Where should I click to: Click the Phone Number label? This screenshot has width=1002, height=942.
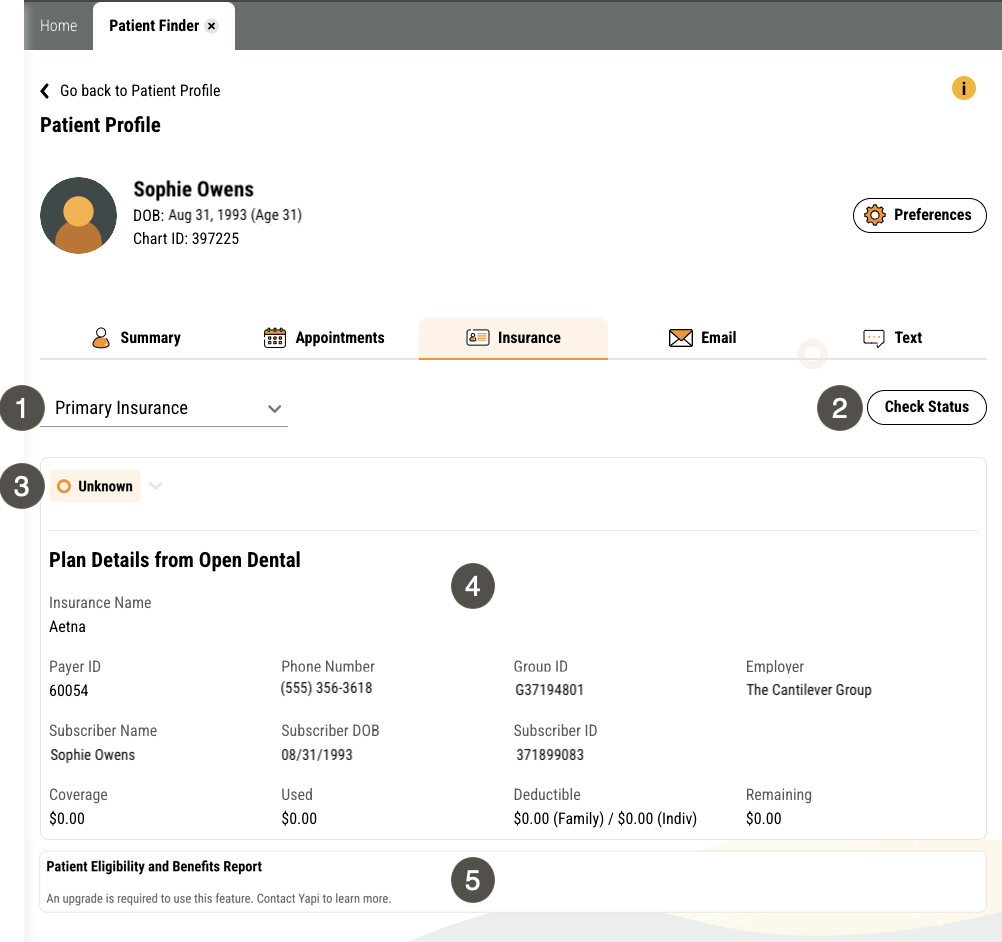click(328, 667)
